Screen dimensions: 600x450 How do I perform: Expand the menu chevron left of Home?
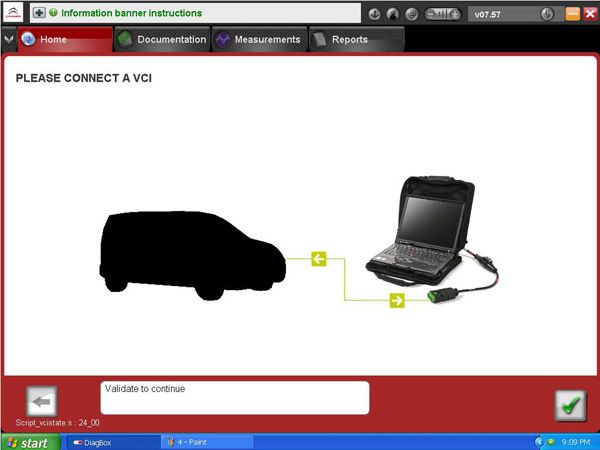click(x=8, y=39)
